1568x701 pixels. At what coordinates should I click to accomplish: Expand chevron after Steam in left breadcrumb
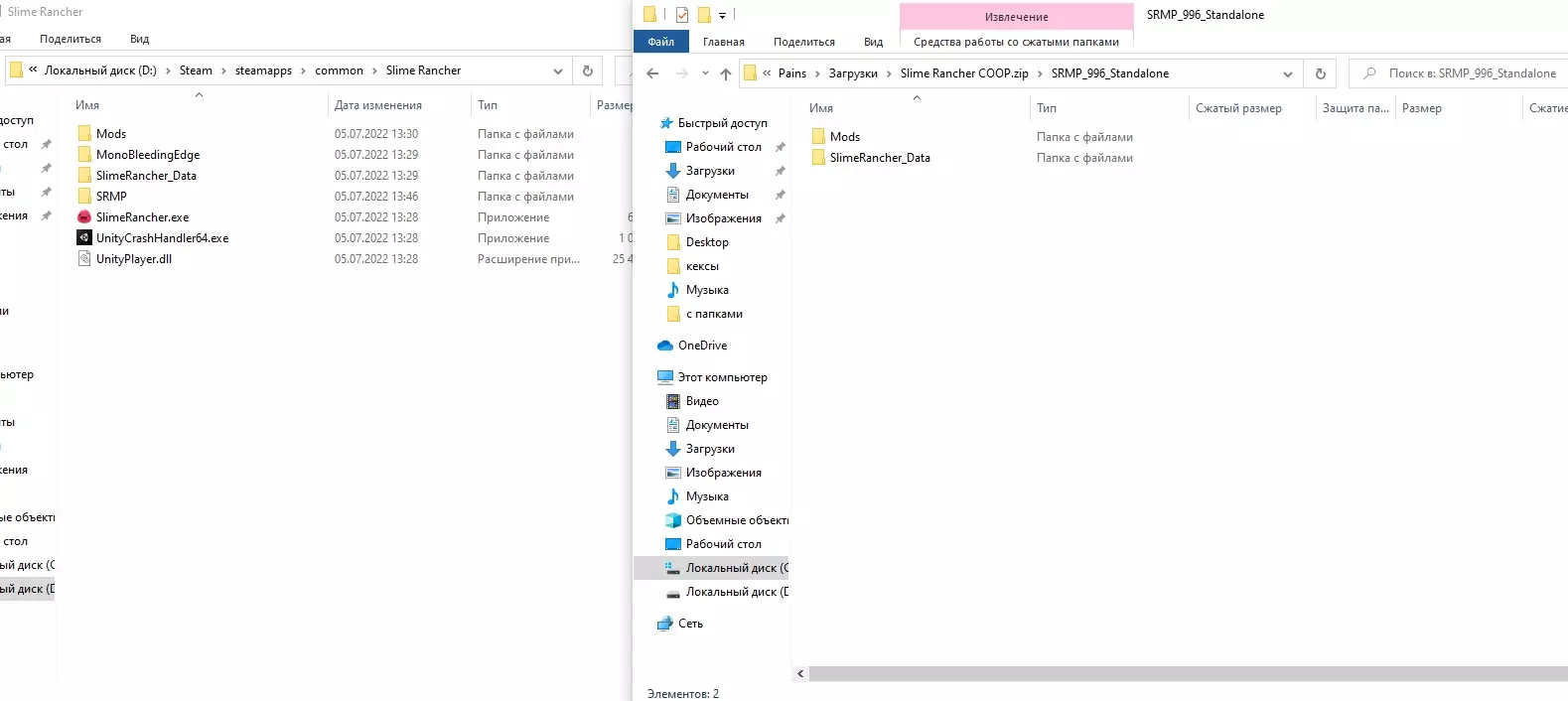(x=224, y=70)
